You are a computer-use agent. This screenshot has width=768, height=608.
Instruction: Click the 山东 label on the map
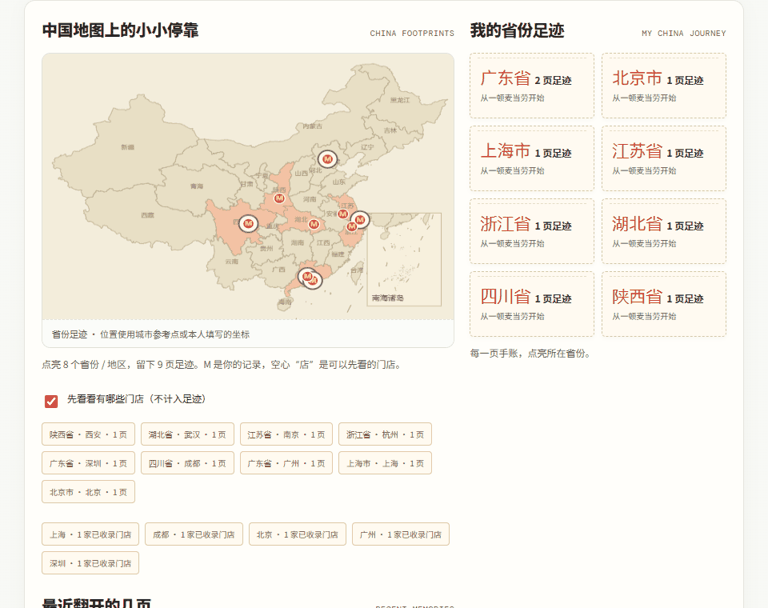339,182
